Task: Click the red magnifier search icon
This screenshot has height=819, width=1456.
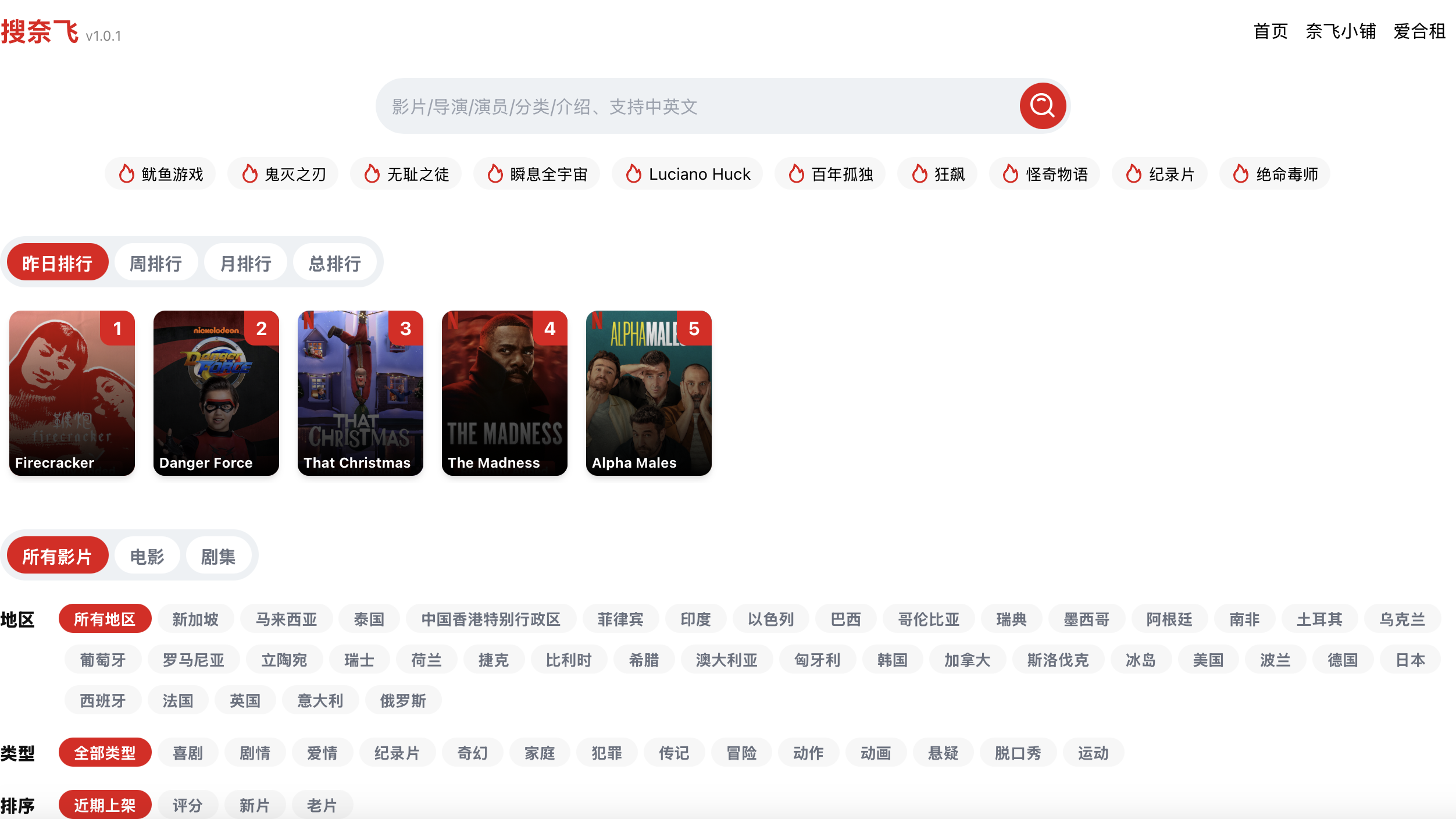Action: click(1042, 106)
